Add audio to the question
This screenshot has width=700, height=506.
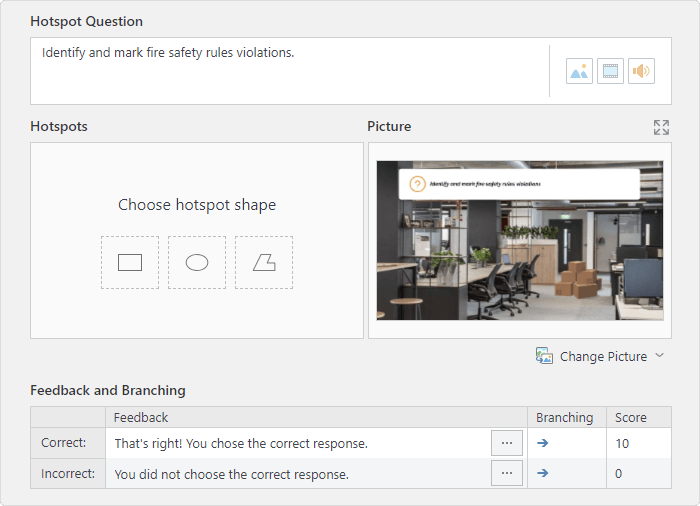(x=641, y=71)
